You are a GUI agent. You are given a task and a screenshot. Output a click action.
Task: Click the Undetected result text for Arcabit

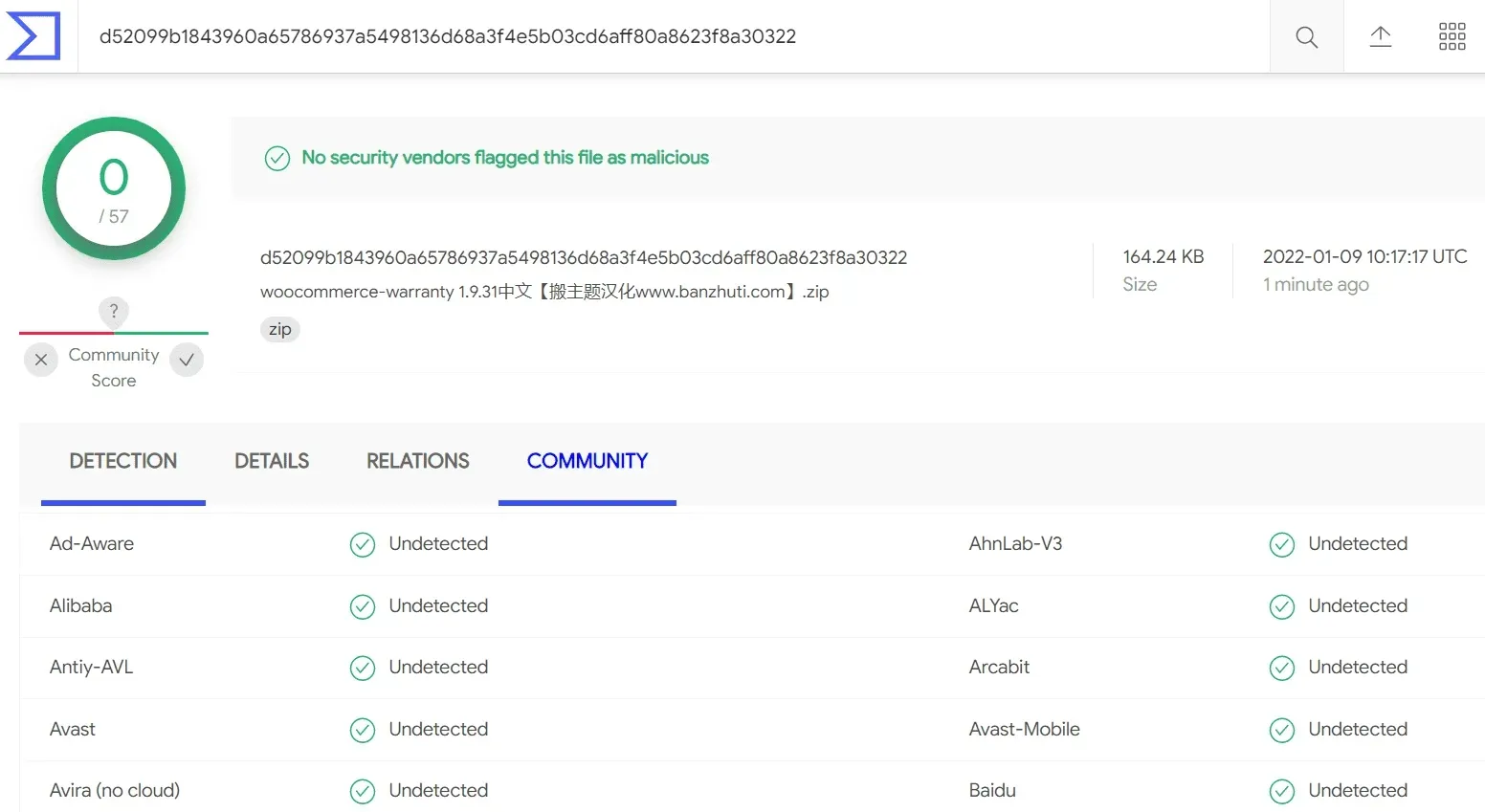click(1358, 667)
